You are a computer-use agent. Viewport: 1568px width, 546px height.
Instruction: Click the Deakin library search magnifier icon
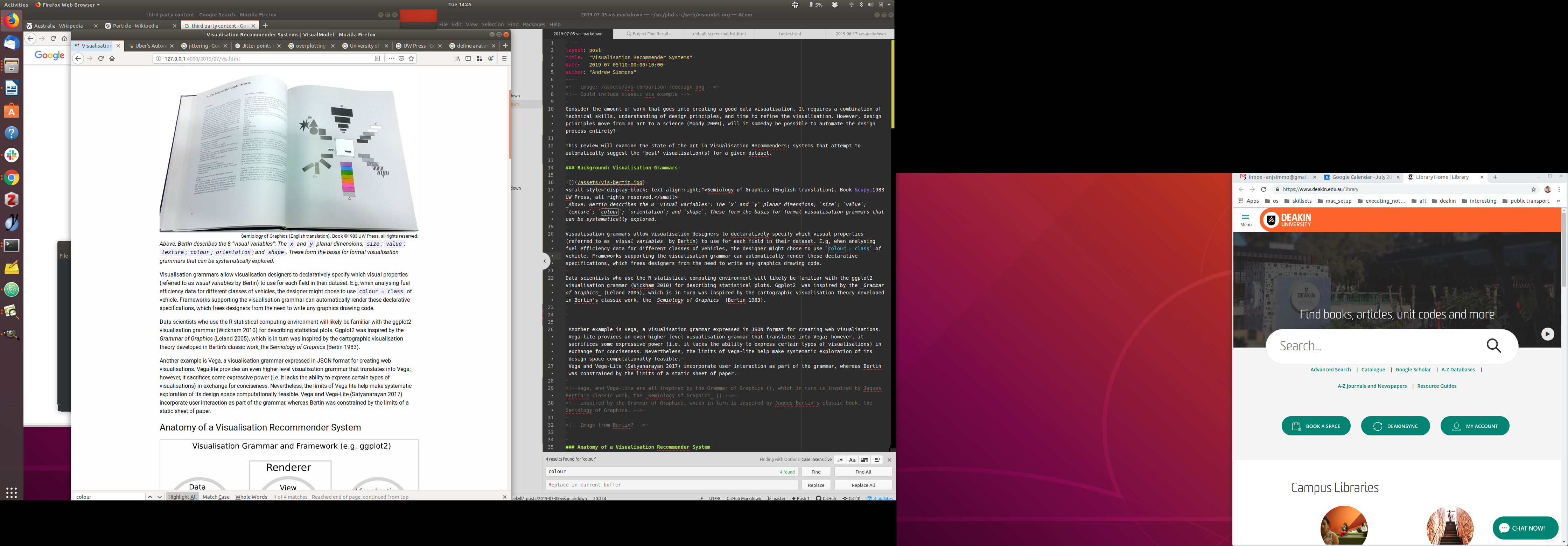coord(1493,346)
